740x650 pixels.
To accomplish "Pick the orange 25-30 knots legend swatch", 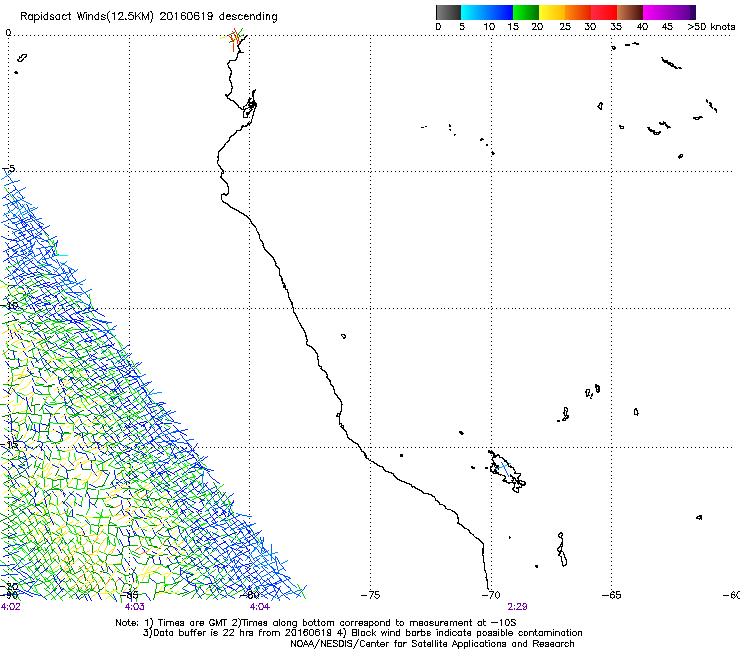I will click(x=578, y=12).
